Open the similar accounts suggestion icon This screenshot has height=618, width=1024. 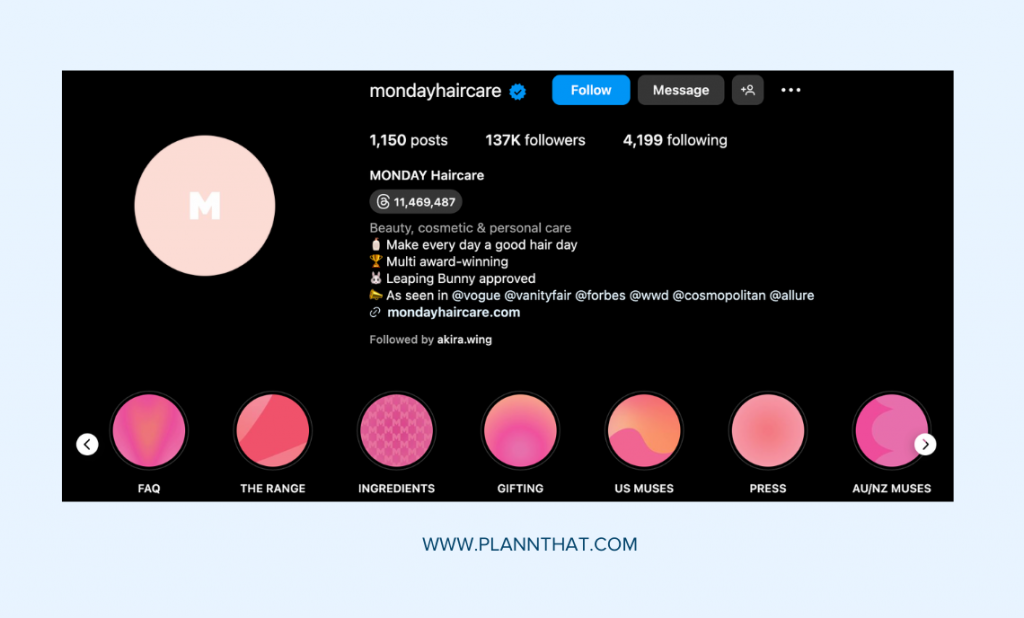click(x=748, y=90)
